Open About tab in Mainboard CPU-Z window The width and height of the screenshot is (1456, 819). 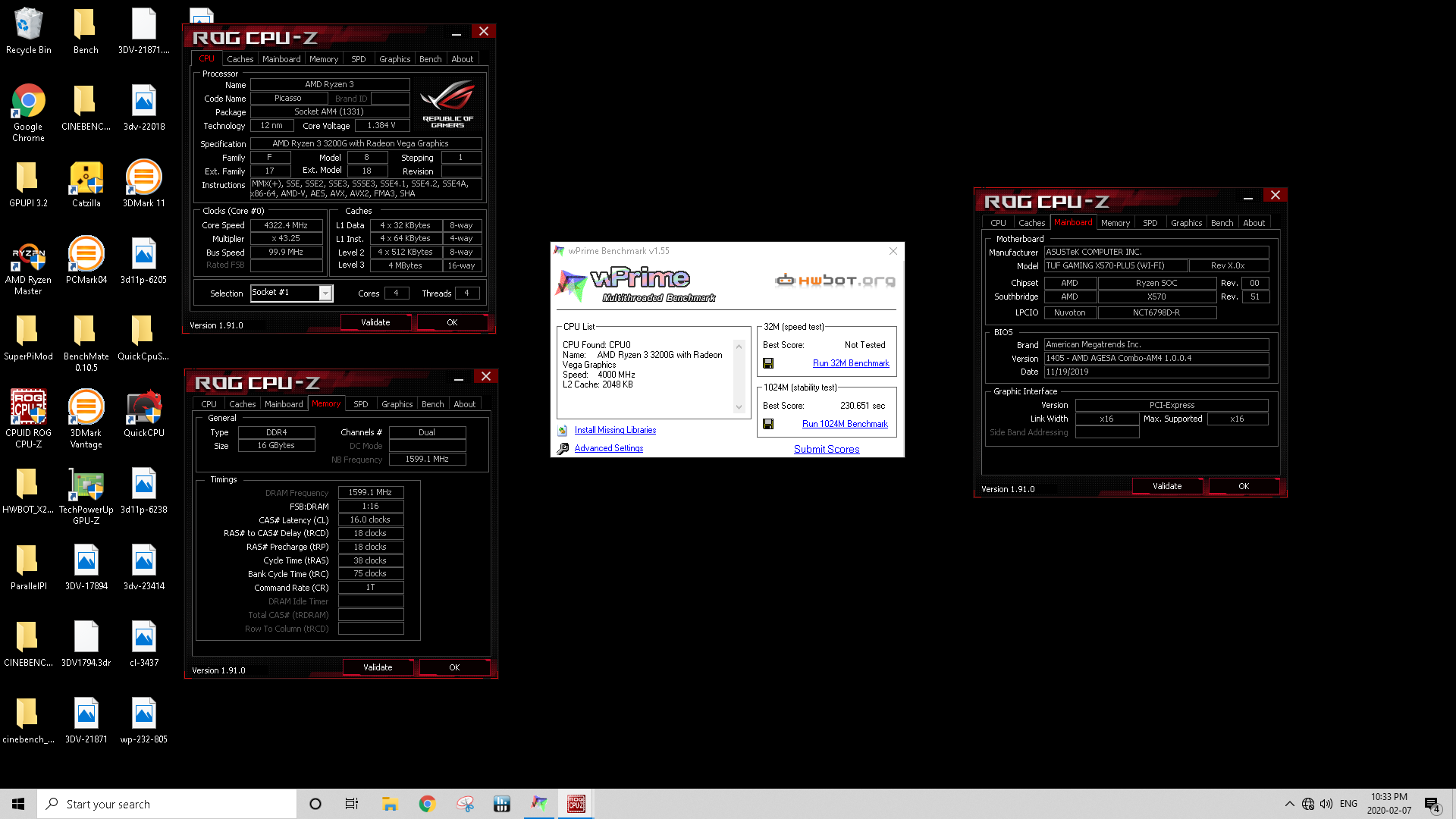1254,223
